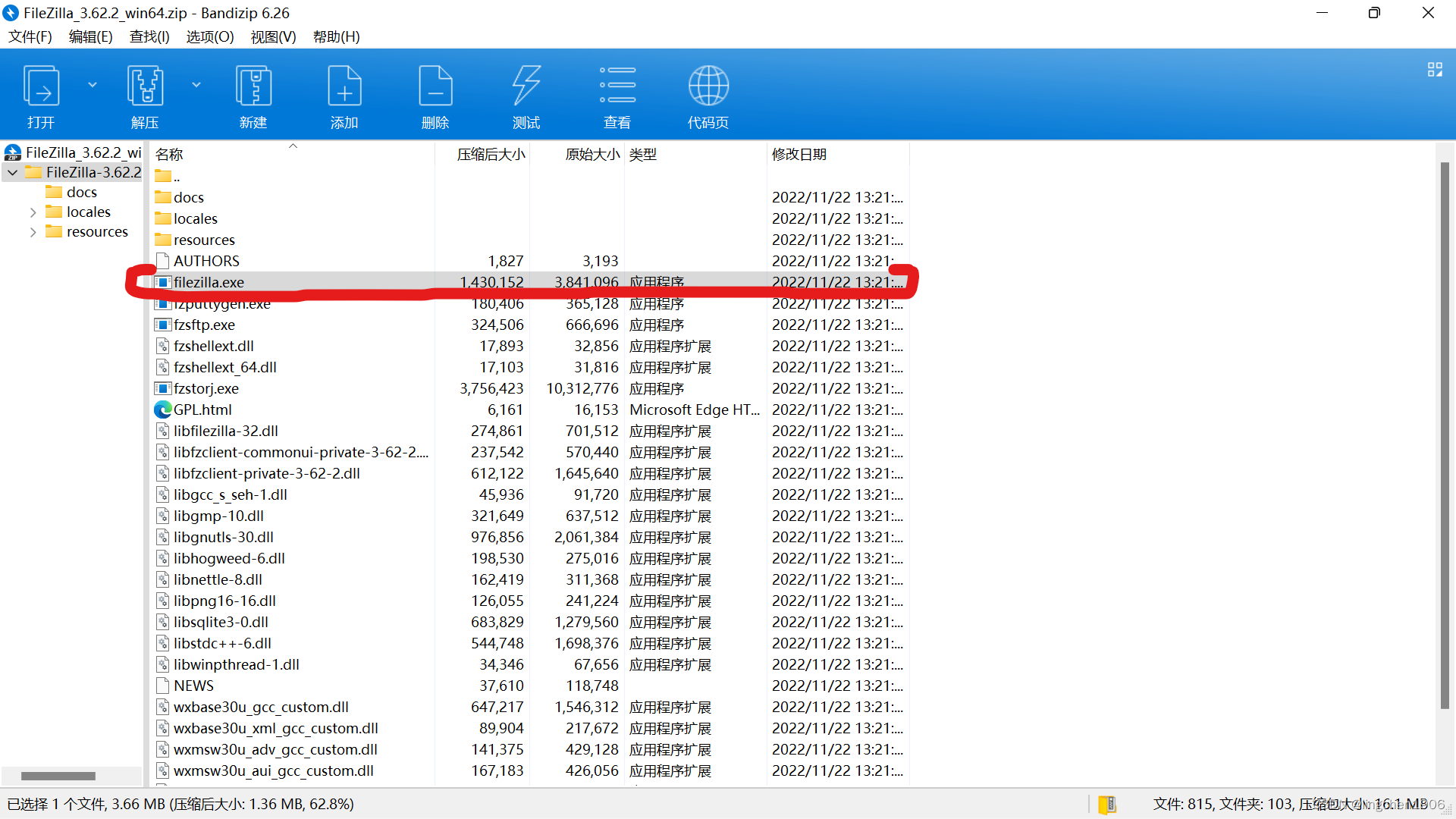Click the Open archive toolbar icon

point(41,86)
